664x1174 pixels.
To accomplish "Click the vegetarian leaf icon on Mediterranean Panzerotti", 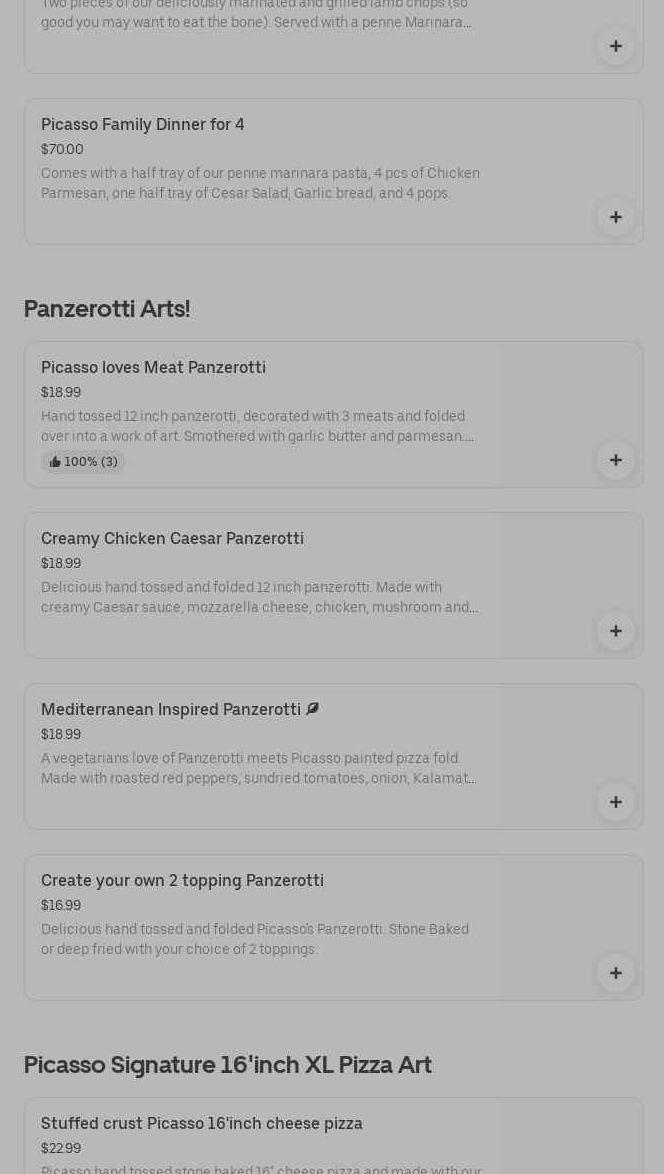I will [x=312, y=709].
